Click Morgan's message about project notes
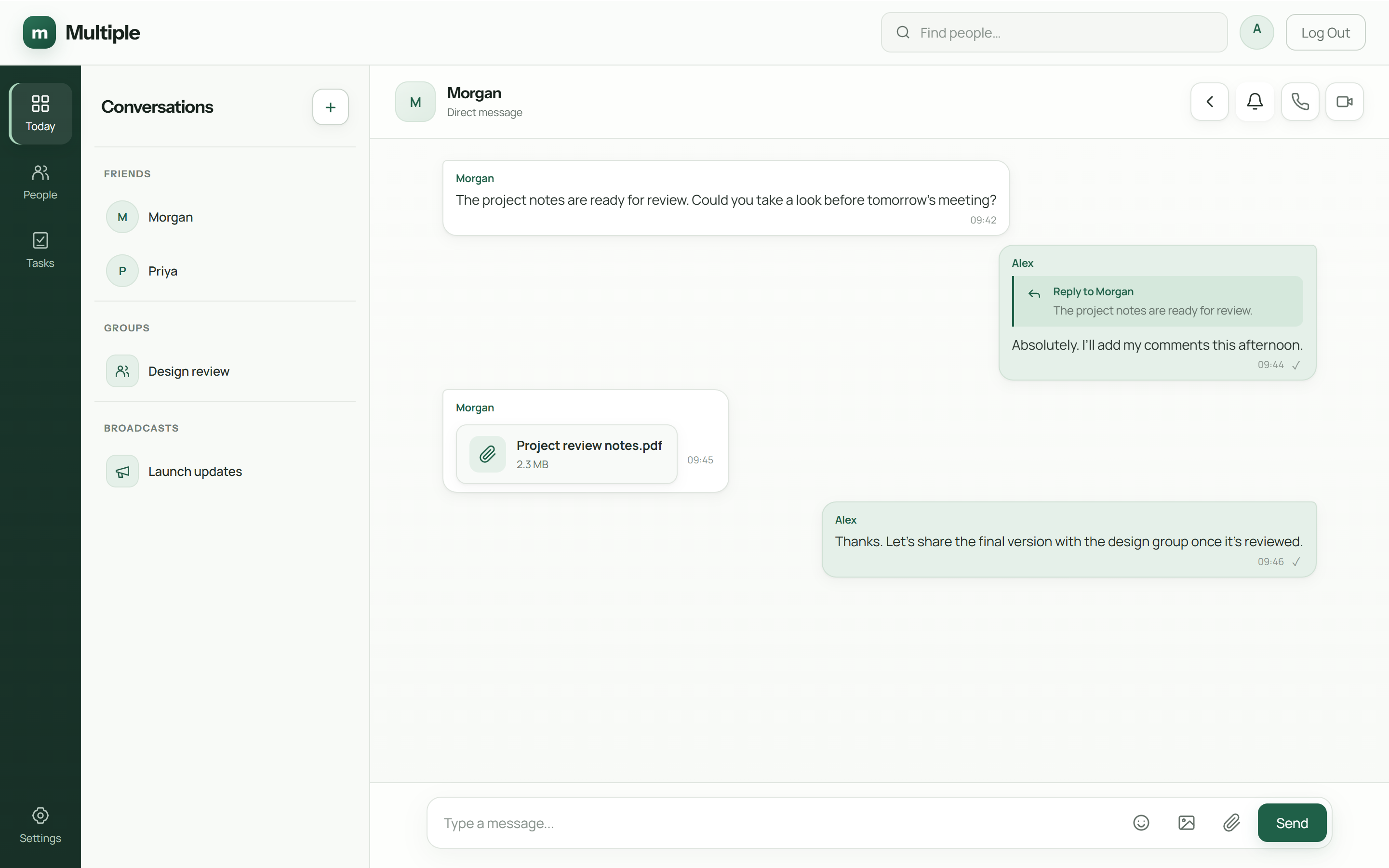Viewport: 1389px width, 868px height. click(x=725, y=198)
